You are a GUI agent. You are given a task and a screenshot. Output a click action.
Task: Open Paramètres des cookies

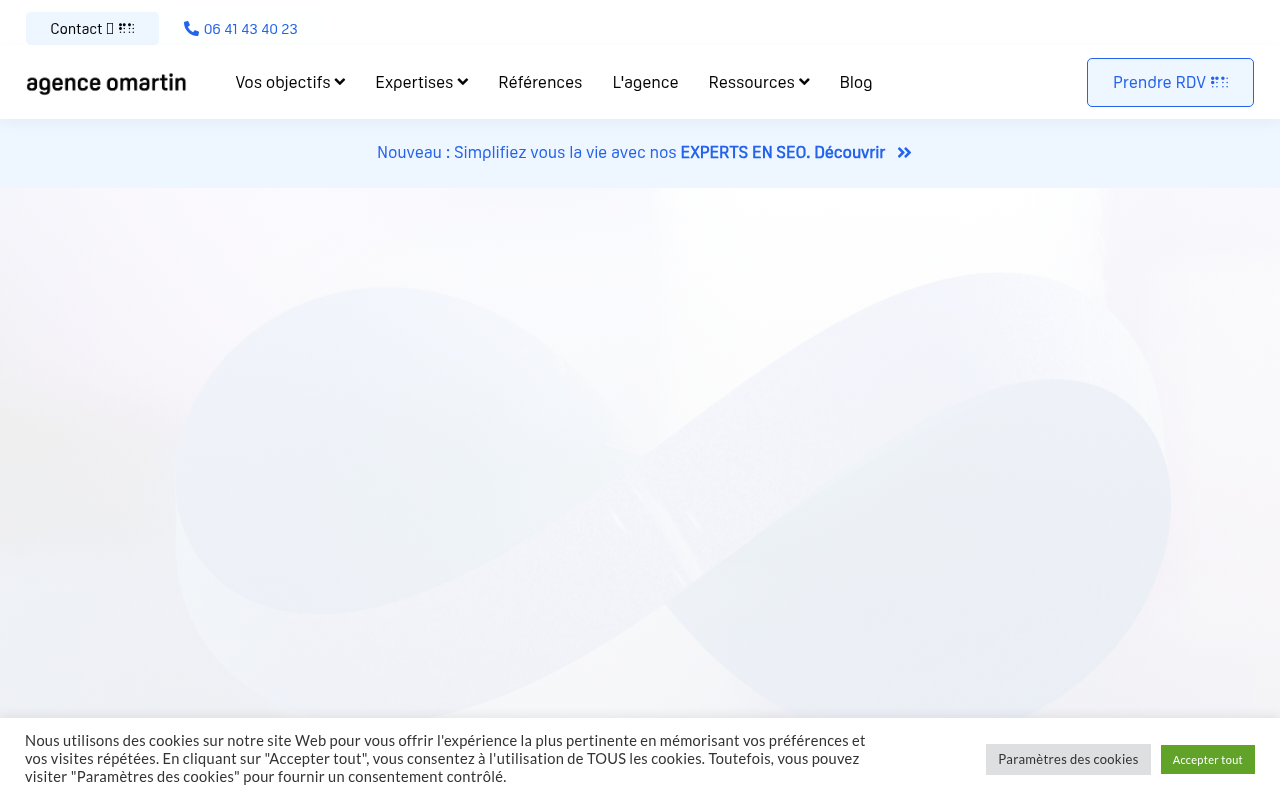[1068, 759]
